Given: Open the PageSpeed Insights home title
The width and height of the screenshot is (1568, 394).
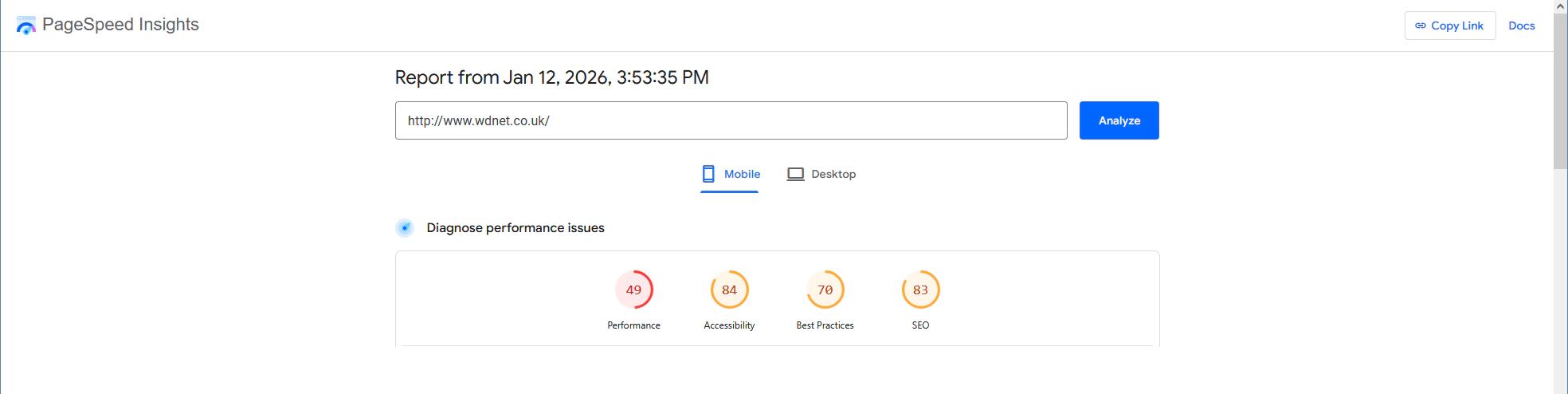Looking at the screenshot, I should 120,25.
